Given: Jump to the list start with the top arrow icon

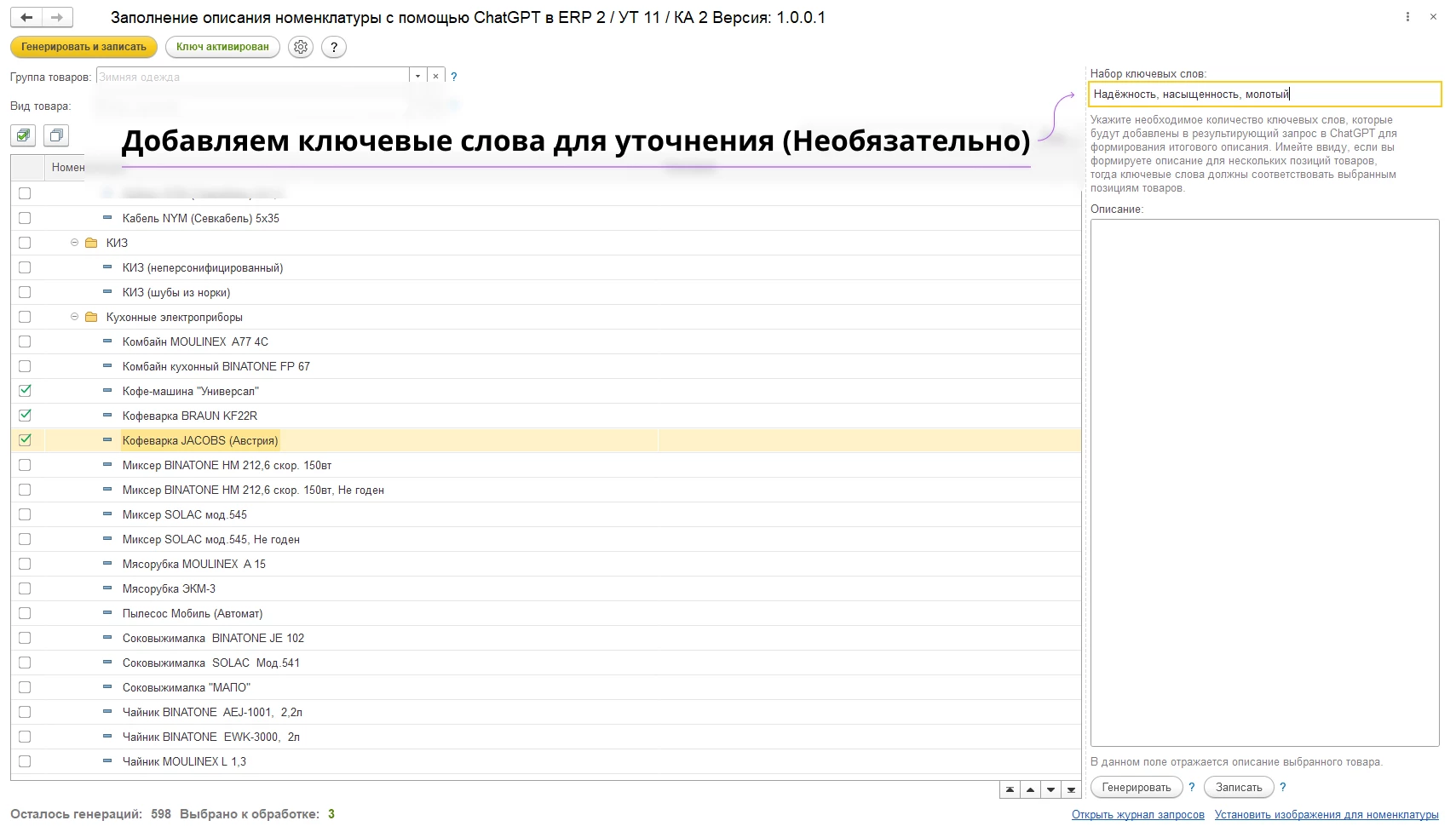Looking at the screenshot, I should tap(1010, 789).
